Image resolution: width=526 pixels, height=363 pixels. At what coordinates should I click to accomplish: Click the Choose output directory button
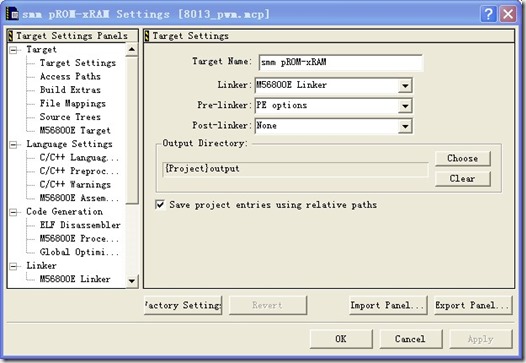click(463, 158)
